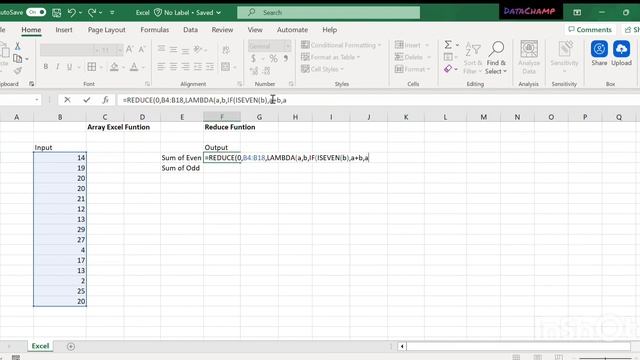Open Find & Select menu
Viewport: 640px width, 360px height.
tap(496, 58)
